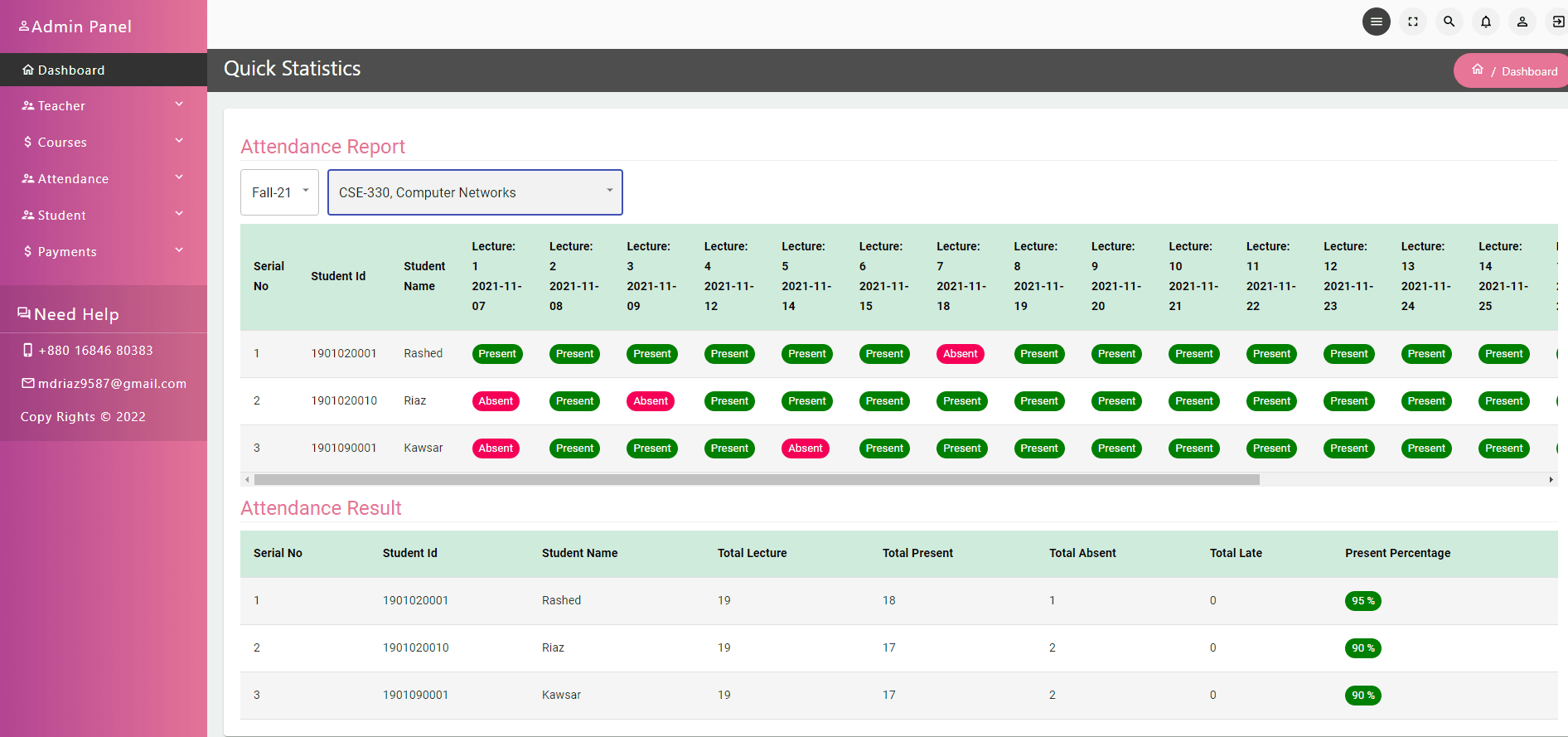The image size is (1568, 737).
Task: Click the Attendance Report heading
Action: pos(322,147)
